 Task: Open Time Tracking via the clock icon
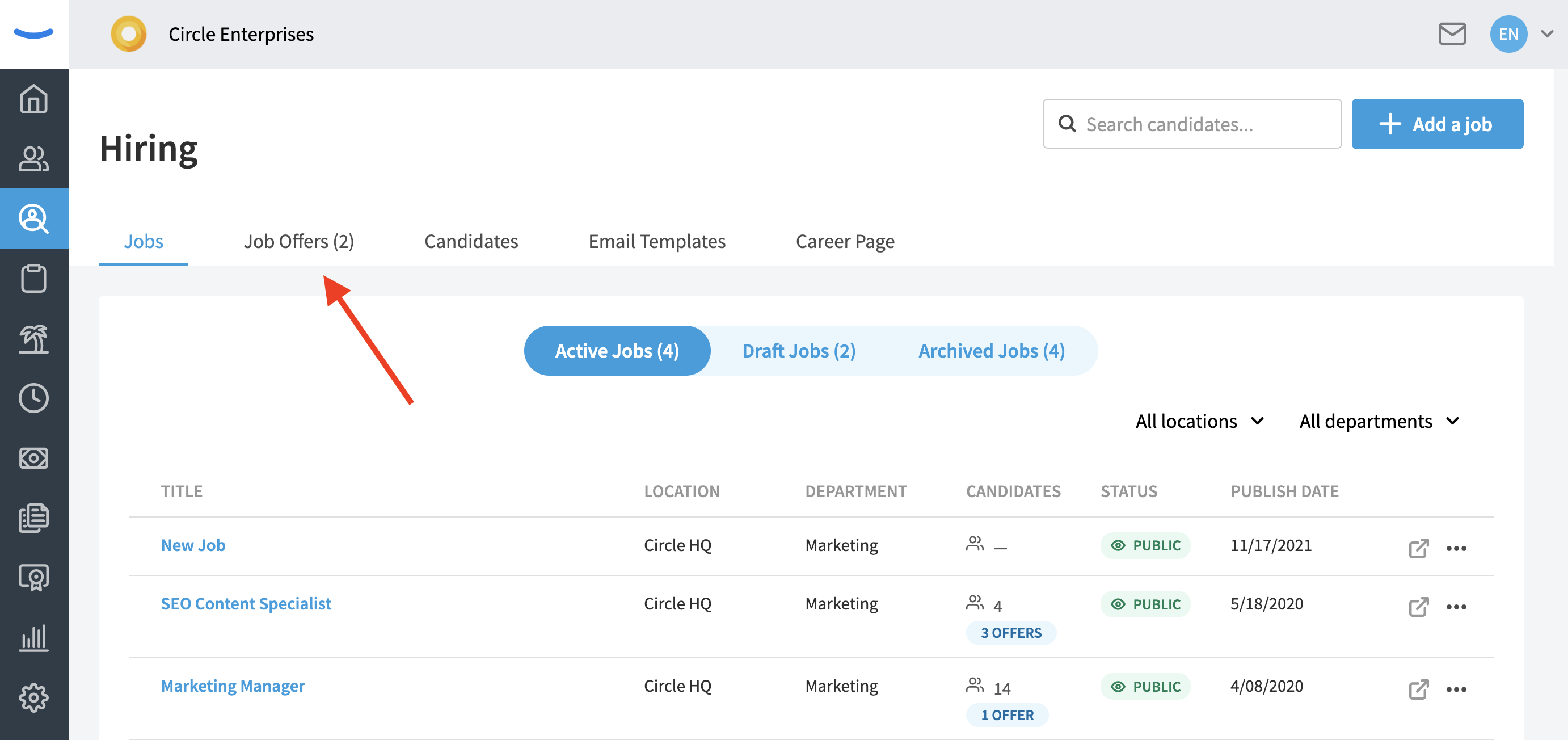(33, 397)
